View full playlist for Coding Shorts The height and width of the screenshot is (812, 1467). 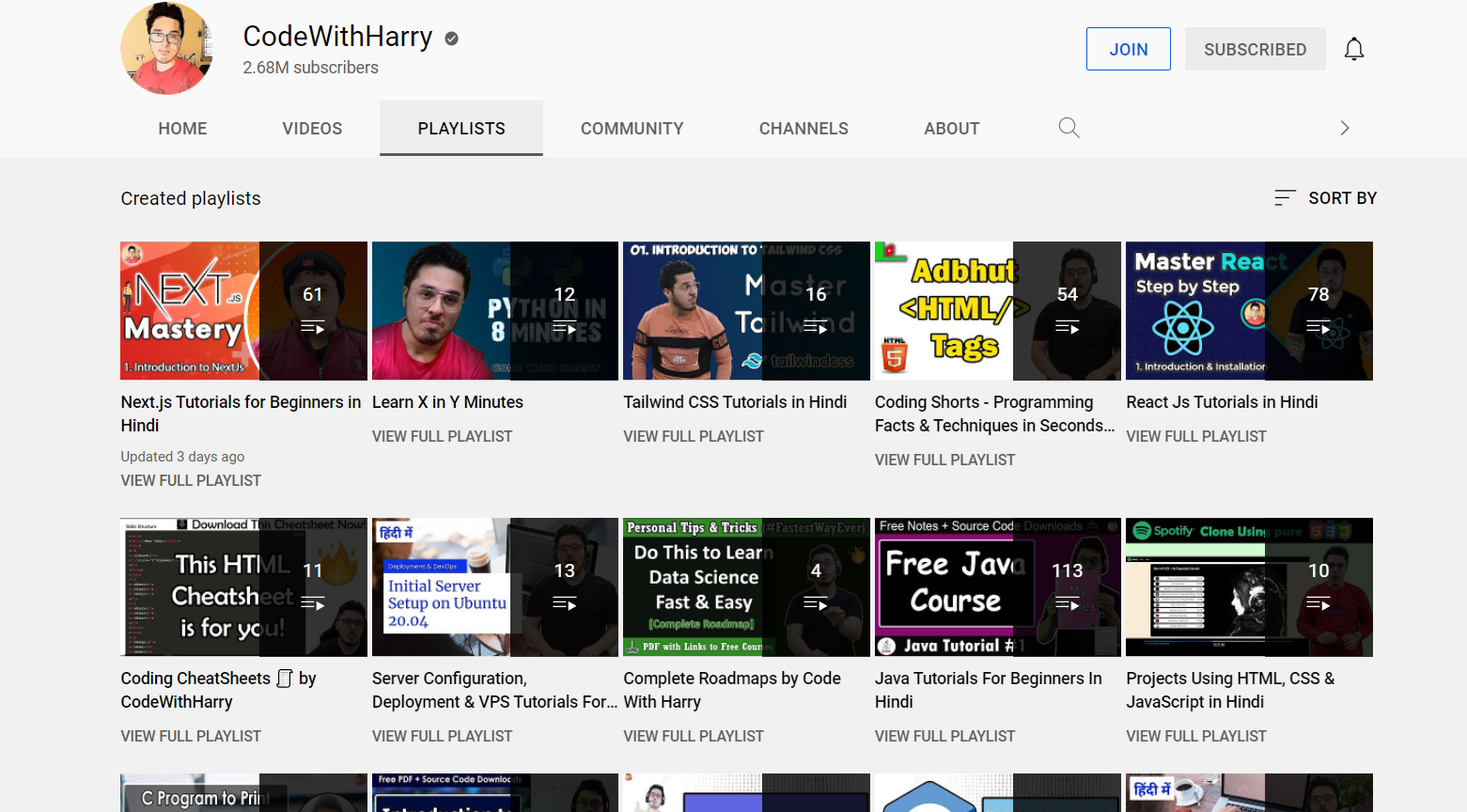(944, 460)
